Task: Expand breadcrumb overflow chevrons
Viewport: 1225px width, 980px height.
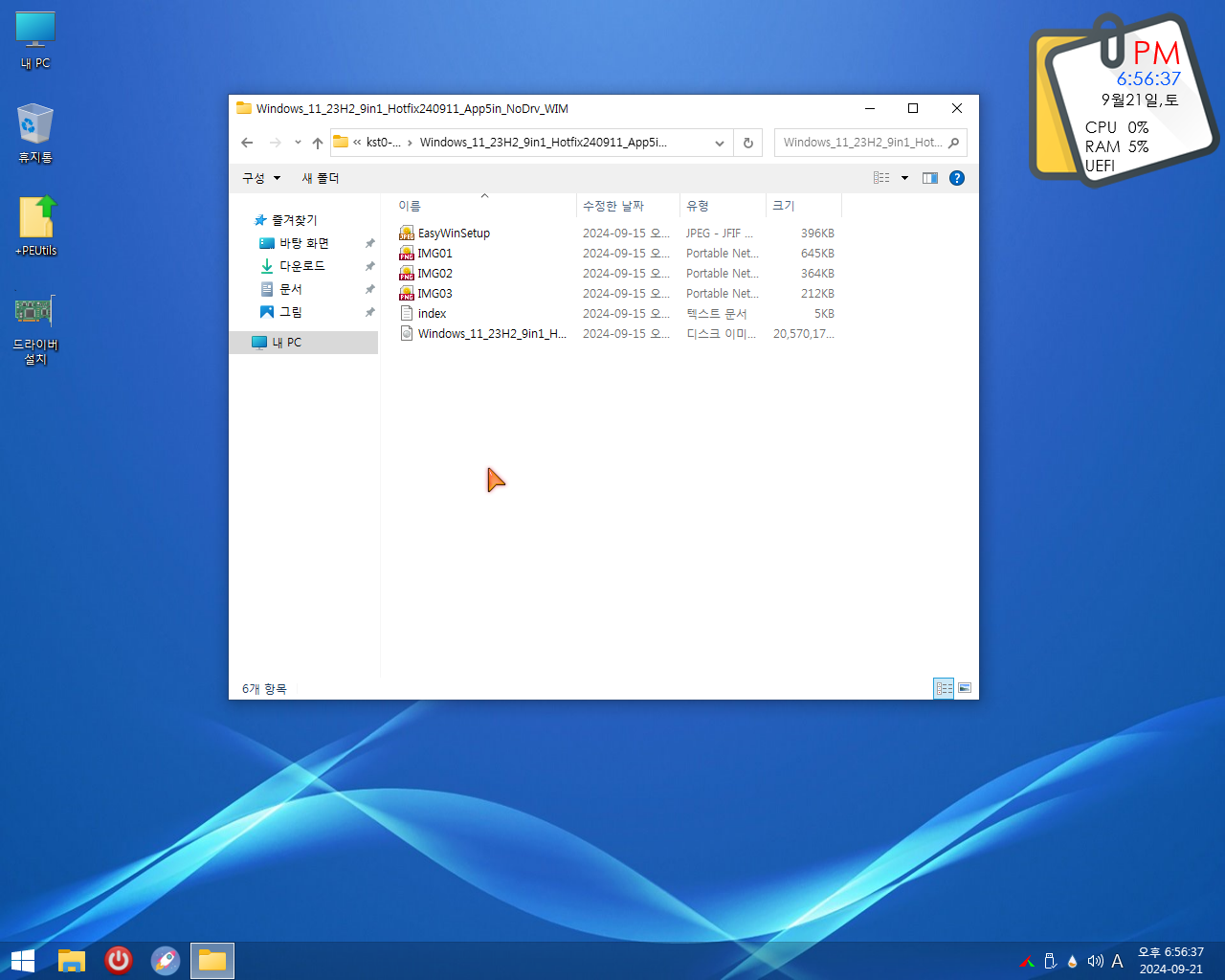Action: click(x=357, y=143)
